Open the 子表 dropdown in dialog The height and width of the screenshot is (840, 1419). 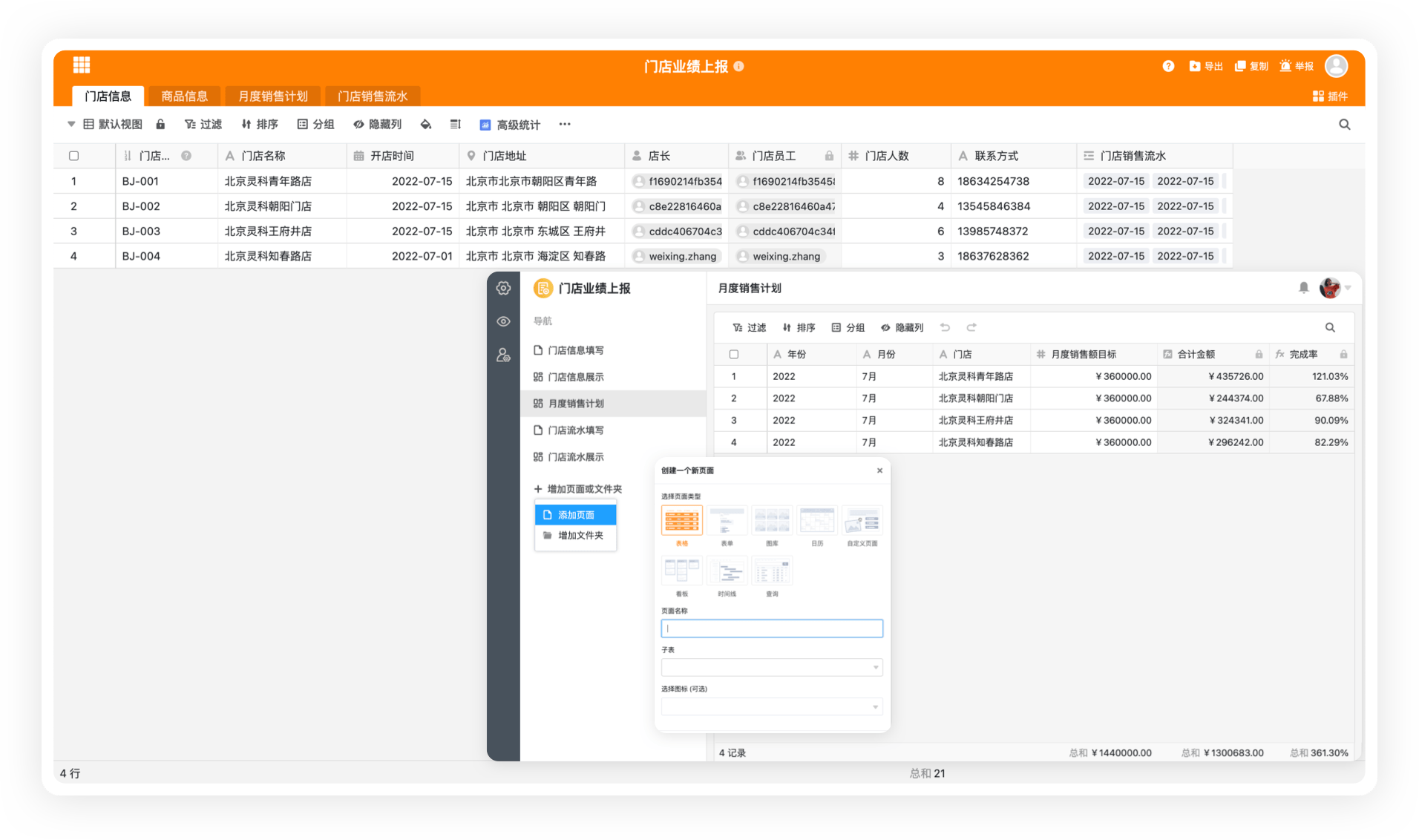click(x=771, y=667)
